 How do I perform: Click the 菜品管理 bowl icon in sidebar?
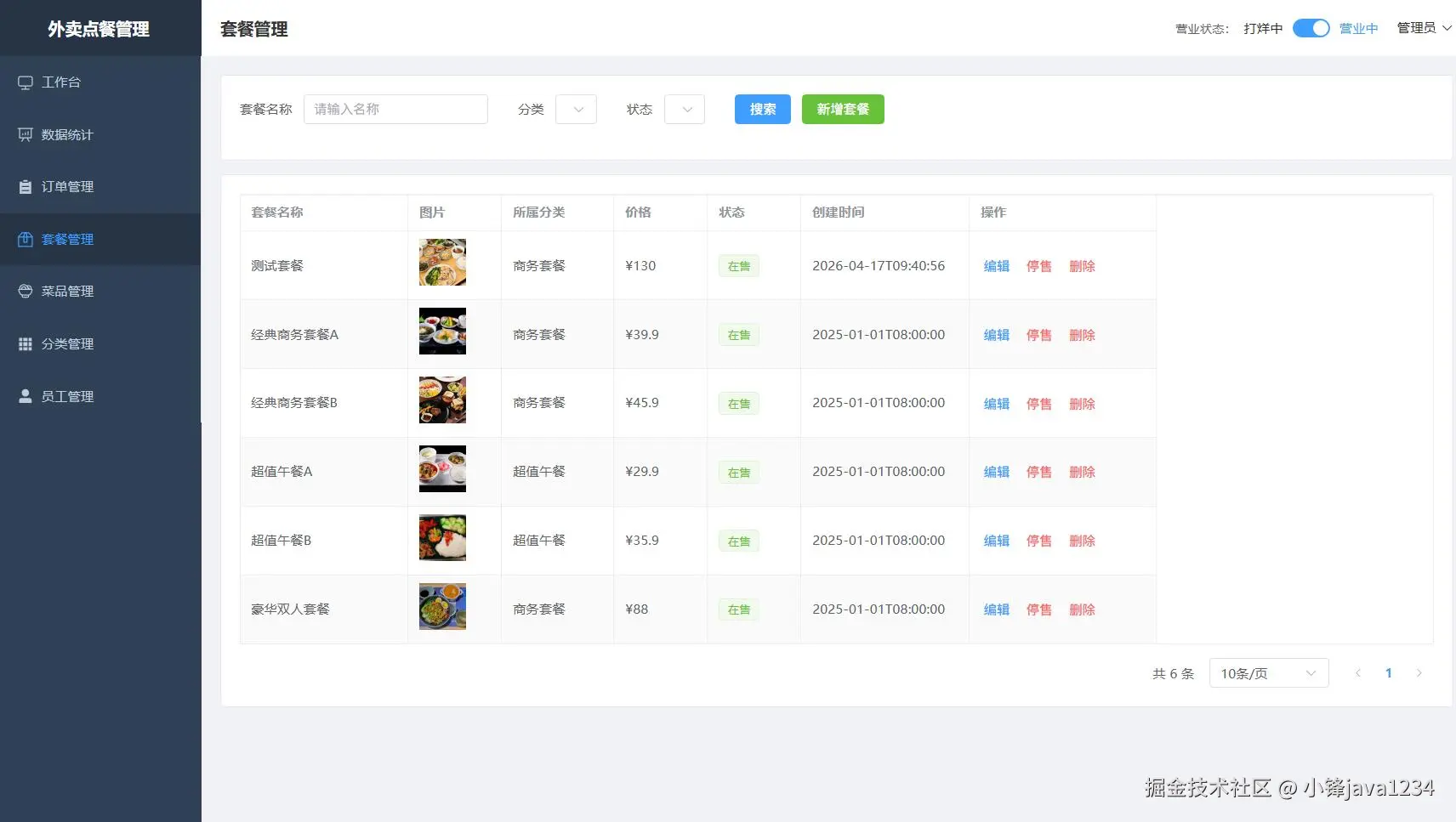point(26,292)
